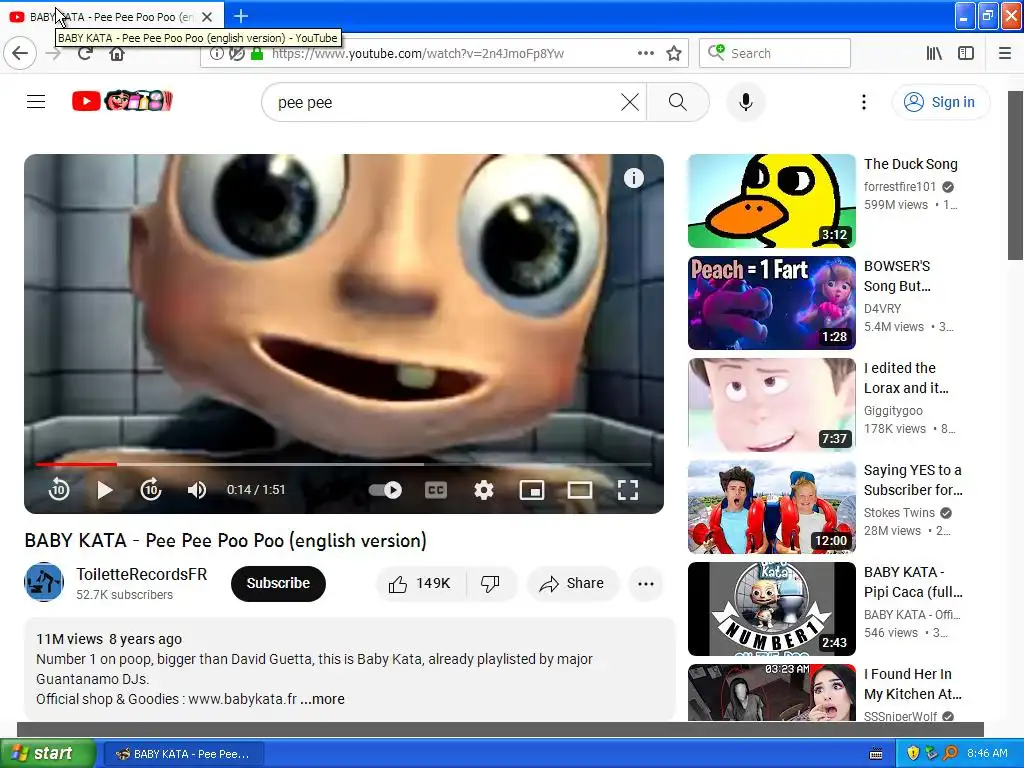Start voice search with microphone icon
This screenshot has width=1024, height=768.
click(746, 102)
